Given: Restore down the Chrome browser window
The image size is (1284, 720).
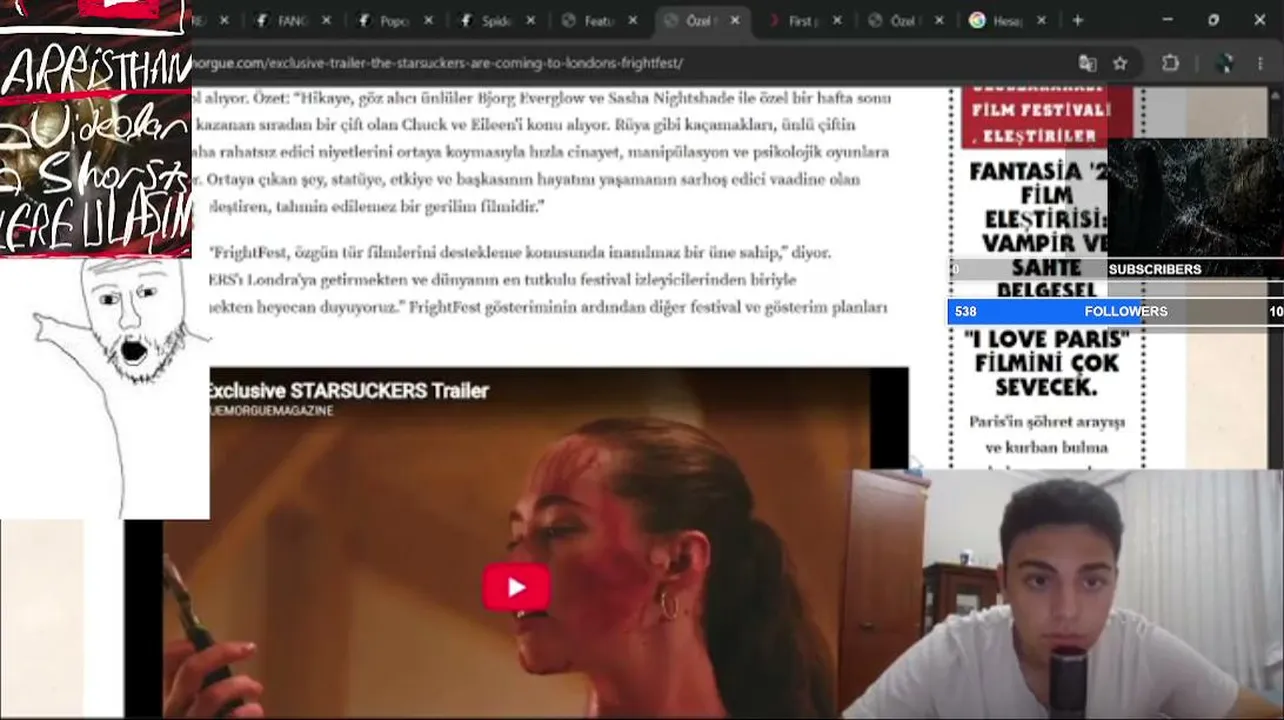Looking at the screenshot, I should click(1213, 20).
